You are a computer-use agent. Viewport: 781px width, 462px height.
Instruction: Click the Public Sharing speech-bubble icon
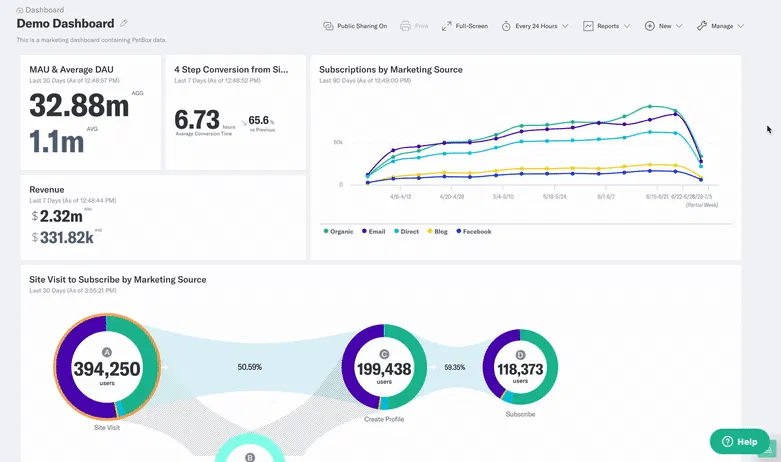point(329,26)
